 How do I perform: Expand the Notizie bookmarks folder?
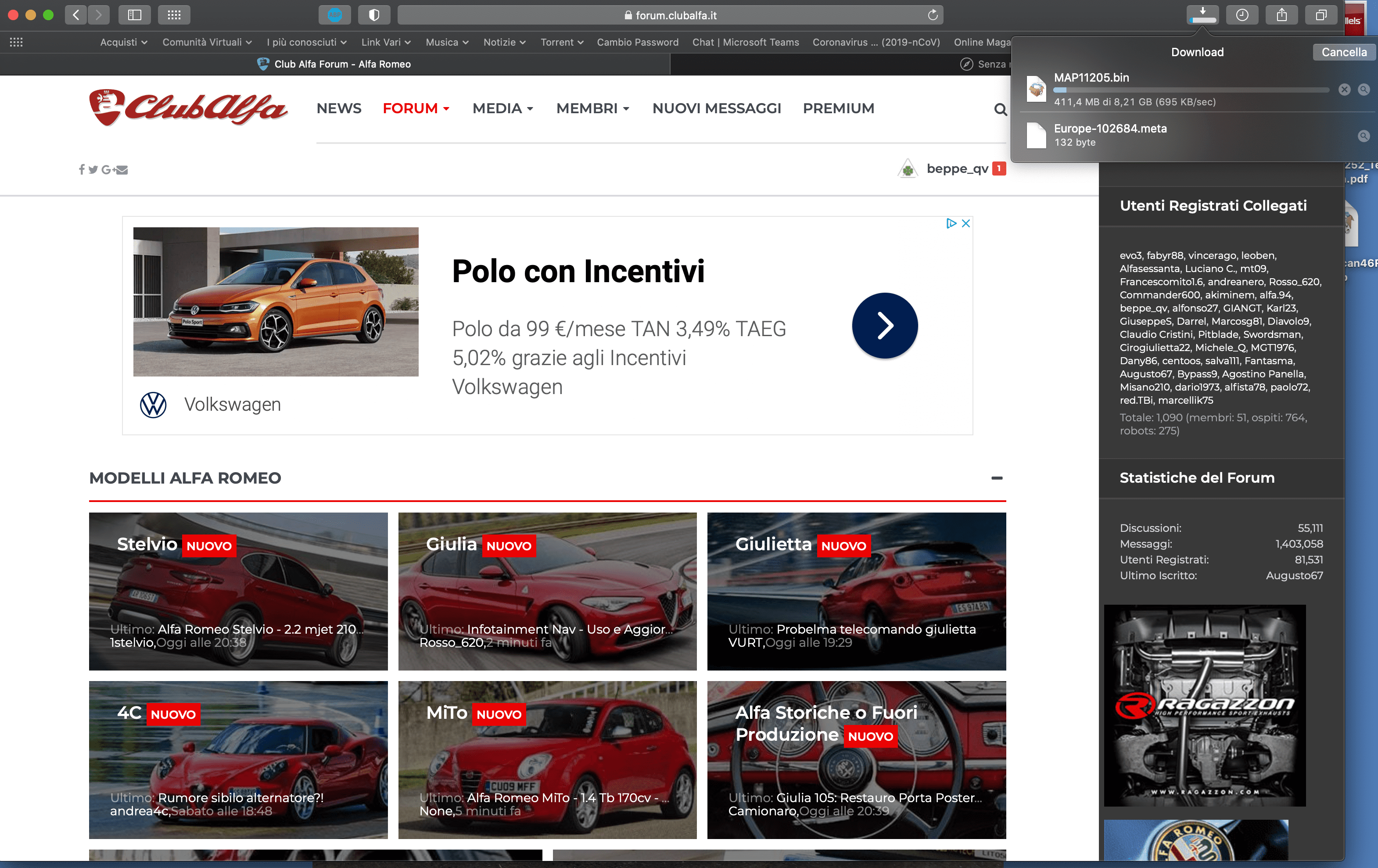tap(504, 42)
